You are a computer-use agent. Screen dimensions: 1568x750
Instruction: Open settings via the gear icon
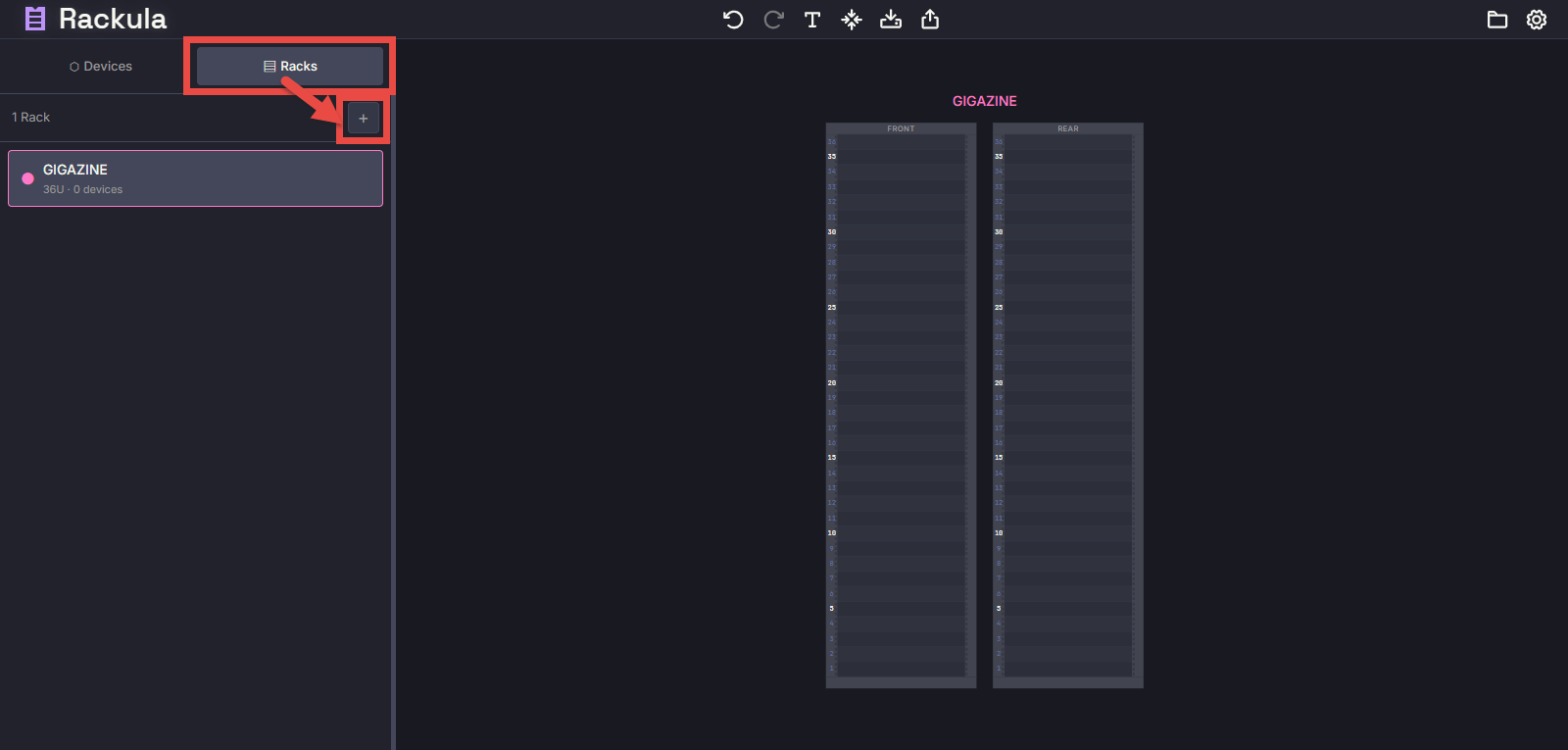tap(1537, 20)
